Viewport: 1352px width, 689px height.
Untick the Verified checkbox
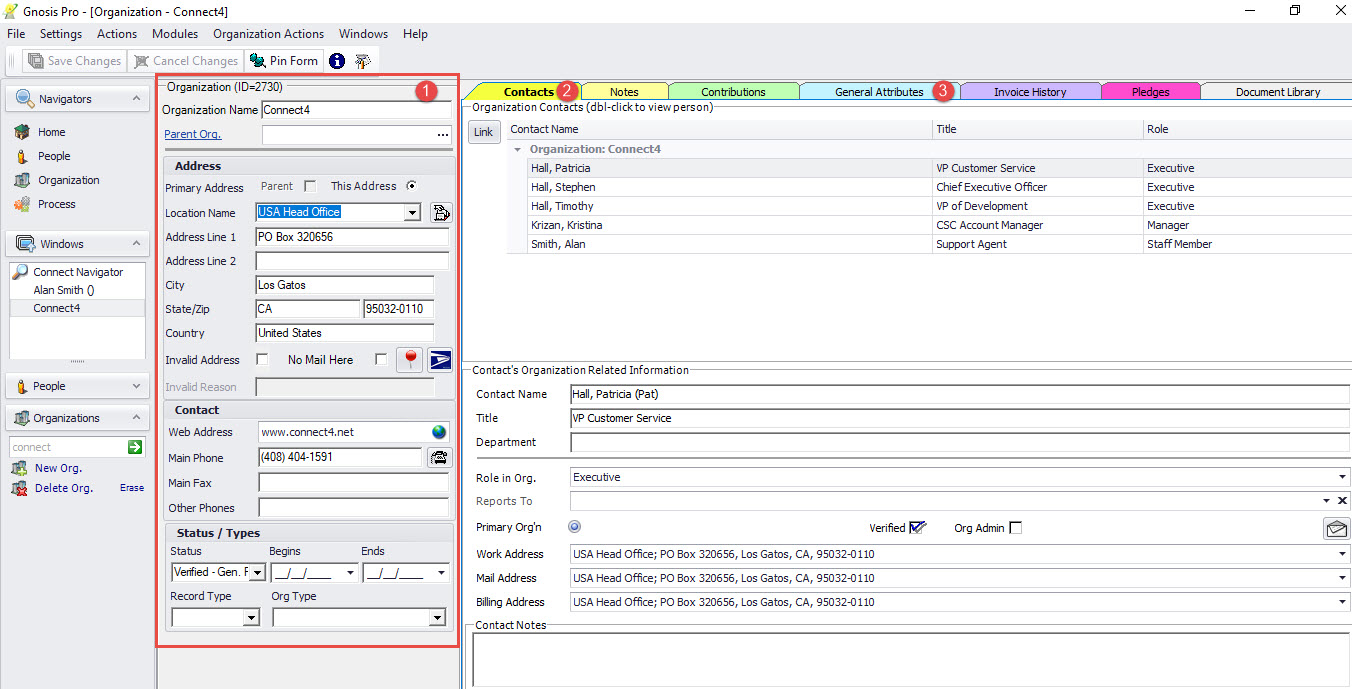point(917,527)
